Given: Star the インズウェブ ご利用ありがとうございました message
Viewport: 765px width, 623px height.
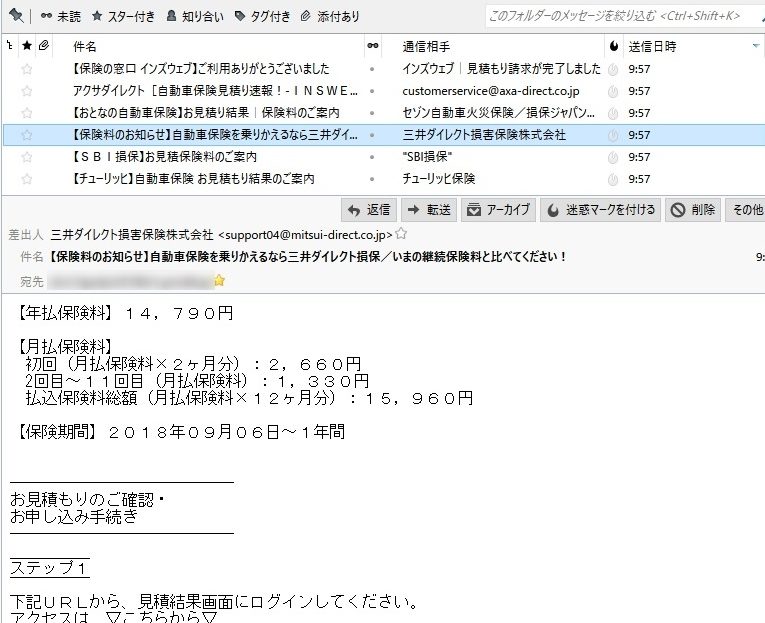Looking at the screenshot, I should pyautogui.click(x=27, y=69).
